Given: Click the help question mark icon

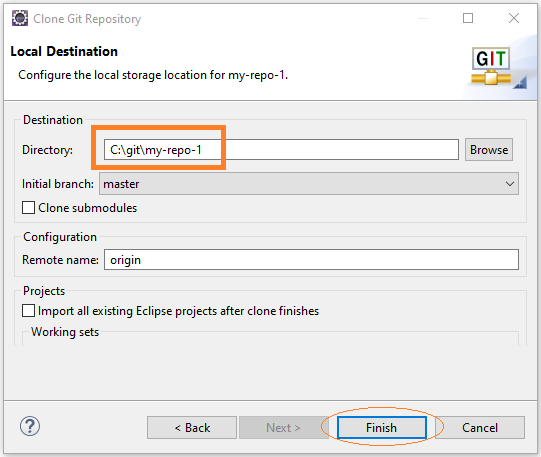Looking at the screenshot, I should click(30, 426).
